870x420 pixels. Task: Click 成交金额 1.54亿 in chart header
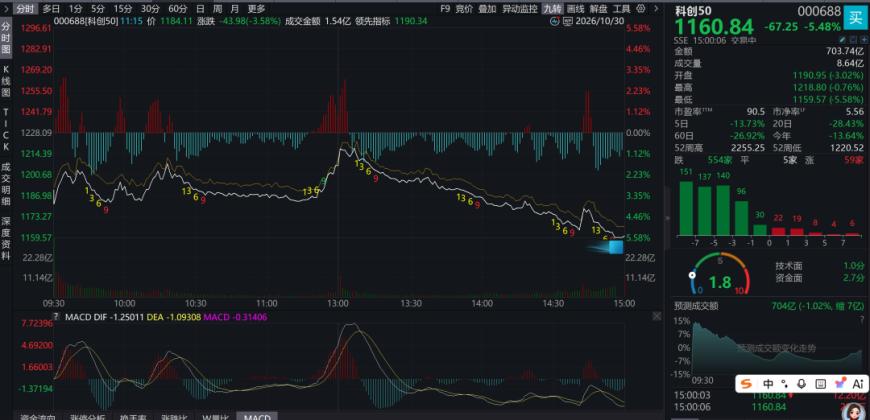pos(316,21)
